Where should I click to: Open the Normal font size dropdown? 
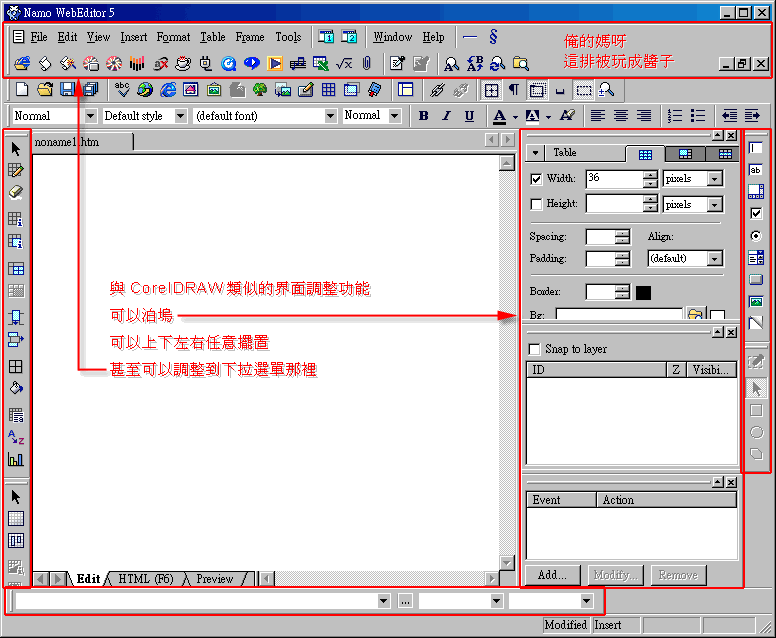394,116
